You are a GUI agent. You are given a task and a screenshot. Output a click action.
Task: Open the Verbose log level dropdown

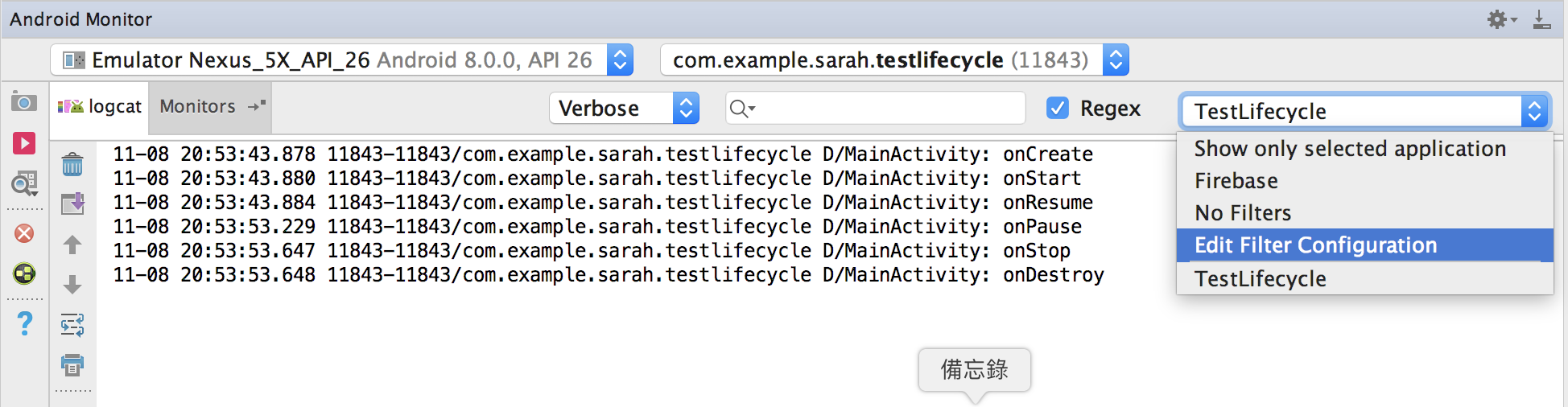pyautogui.click(x=624, y=108)
